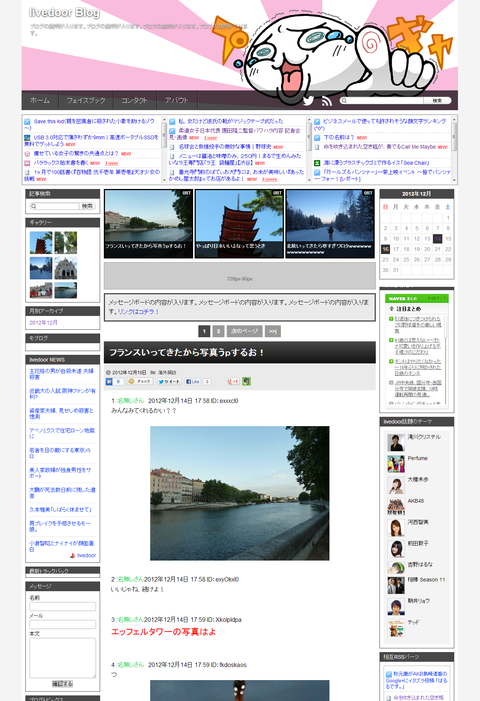The height and width of the screenshot is (701, 480).
Task: Select current page 1 in pagination
Action: coord(204,331)
